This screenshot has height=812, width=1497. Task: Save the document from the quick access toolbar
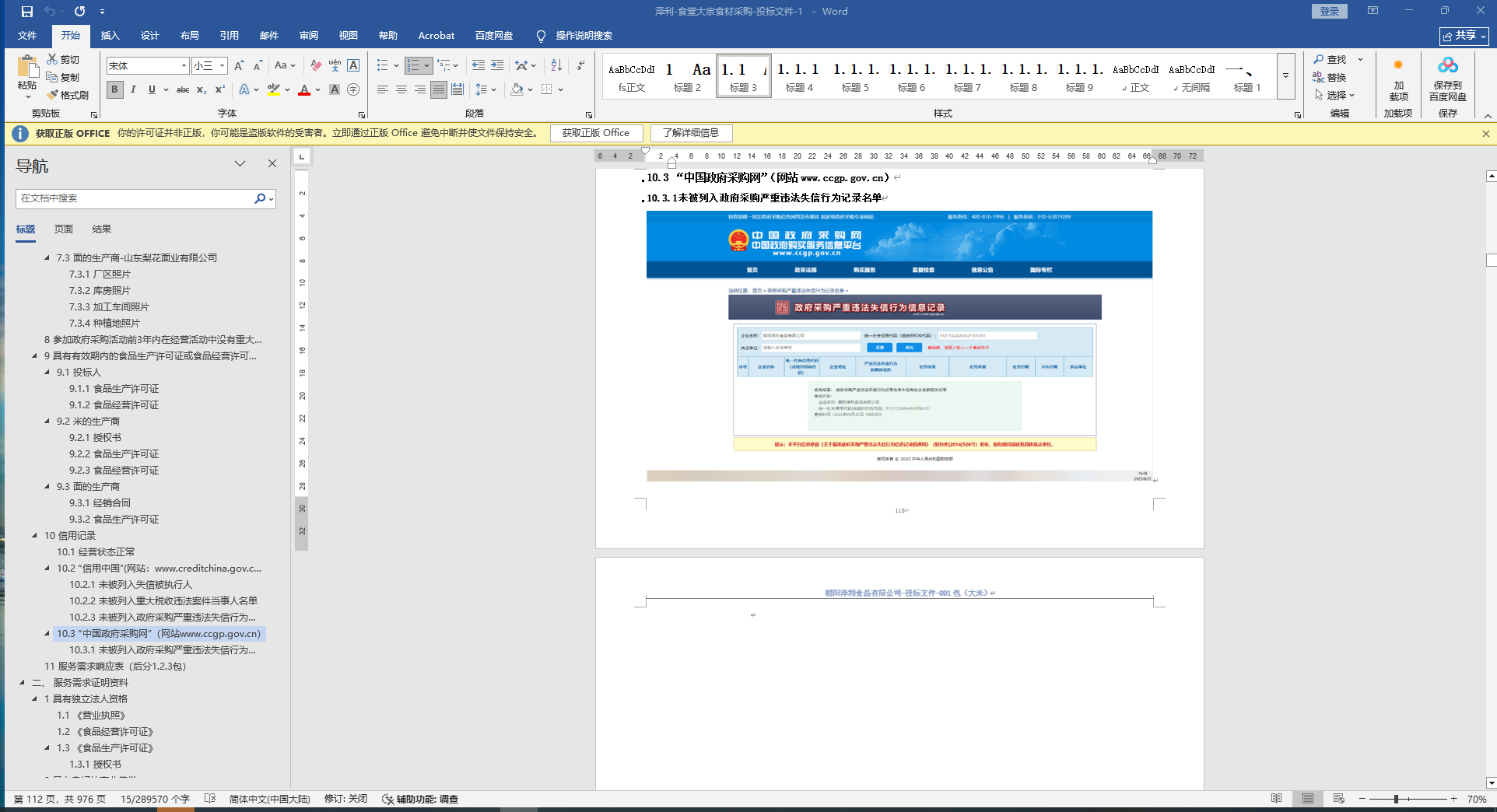point(27,12)
